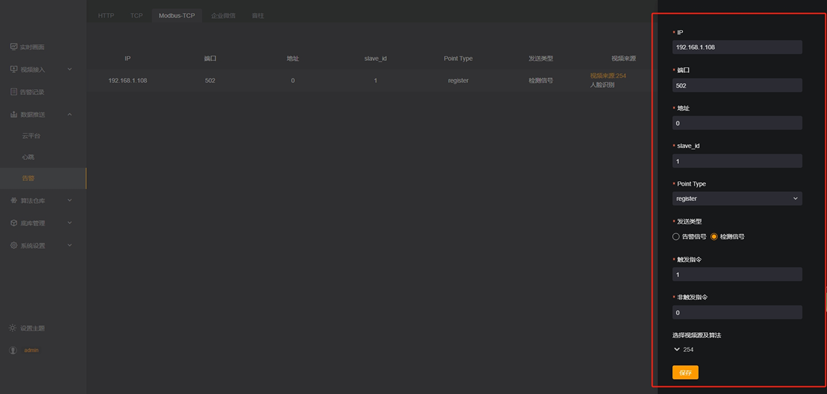Image resolution: width=827 pixels, height=394 pixels.
Task: Open 心跳 in the sidebar submenu
Action: coord(28,157)
